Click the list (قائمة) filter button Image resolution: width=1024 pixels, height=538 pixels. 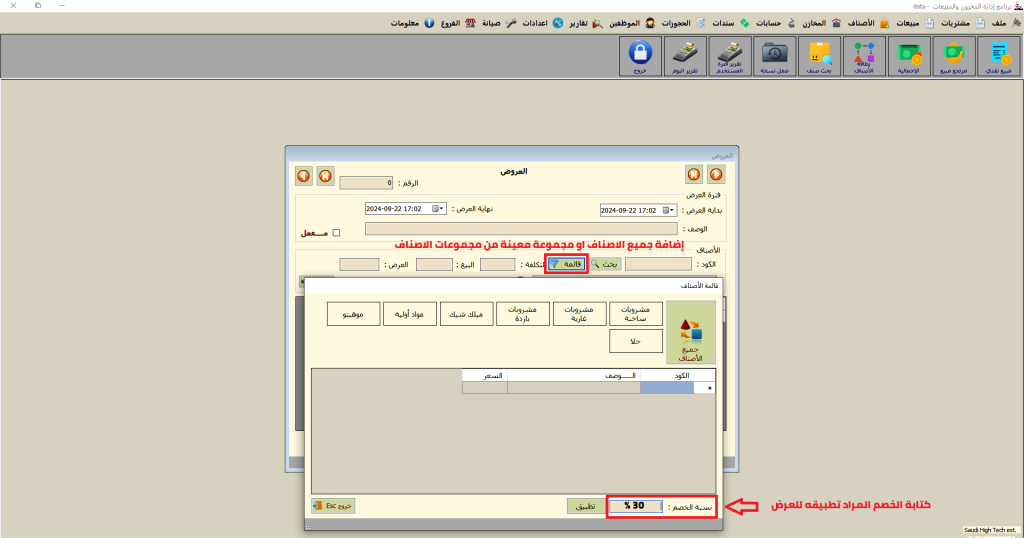[x=566, y=264]
